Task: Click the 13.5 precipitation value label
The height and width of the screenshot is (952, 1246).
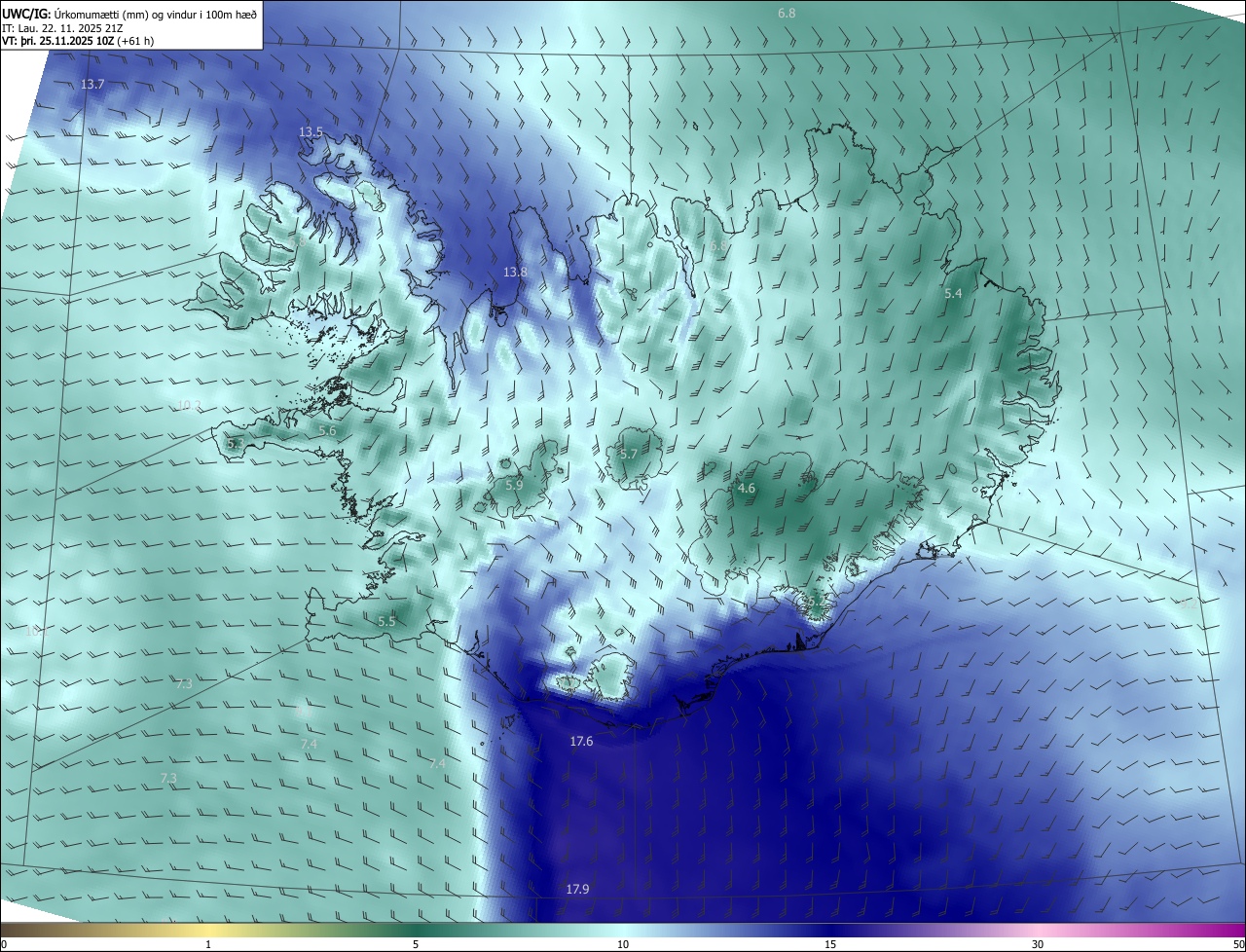Action: [311, 131]
